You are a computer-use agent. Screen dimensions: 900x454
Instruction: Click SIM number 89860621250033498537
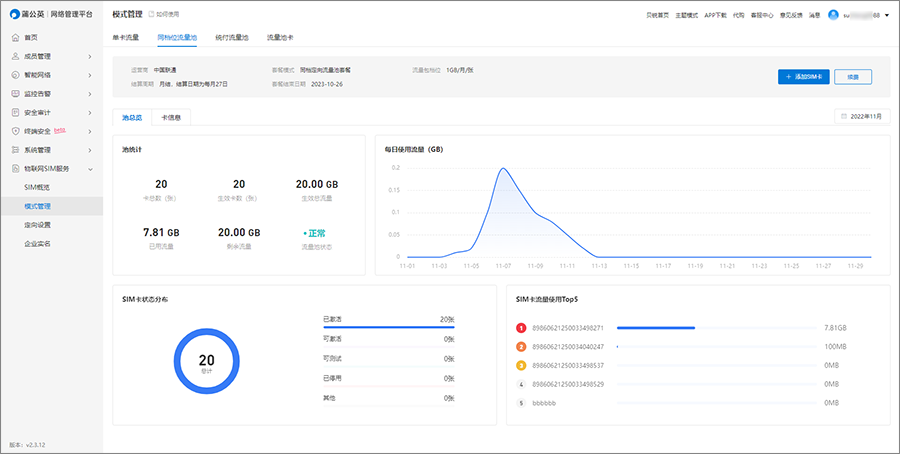tap(568, 366)
